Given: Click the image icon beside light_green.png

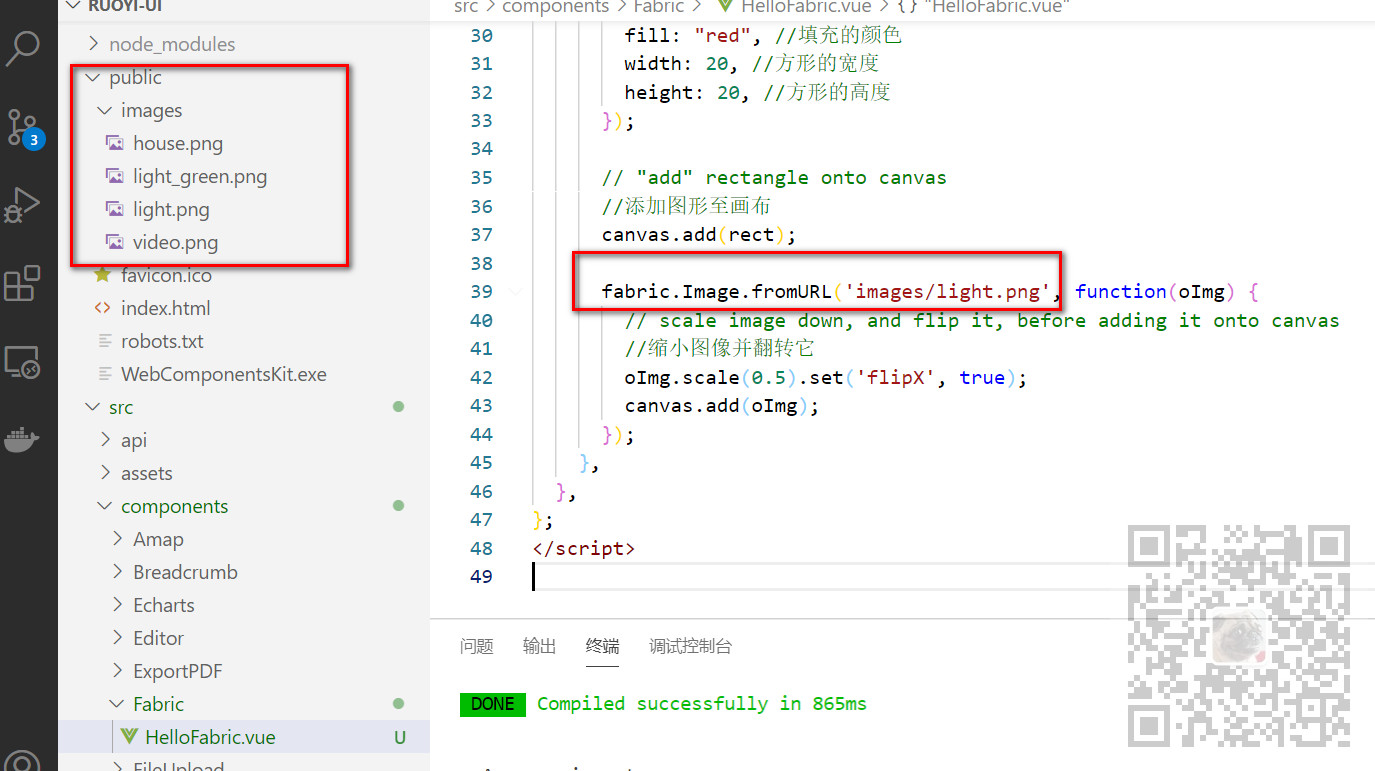Looking at the screenshot, I should pos(115,176).
